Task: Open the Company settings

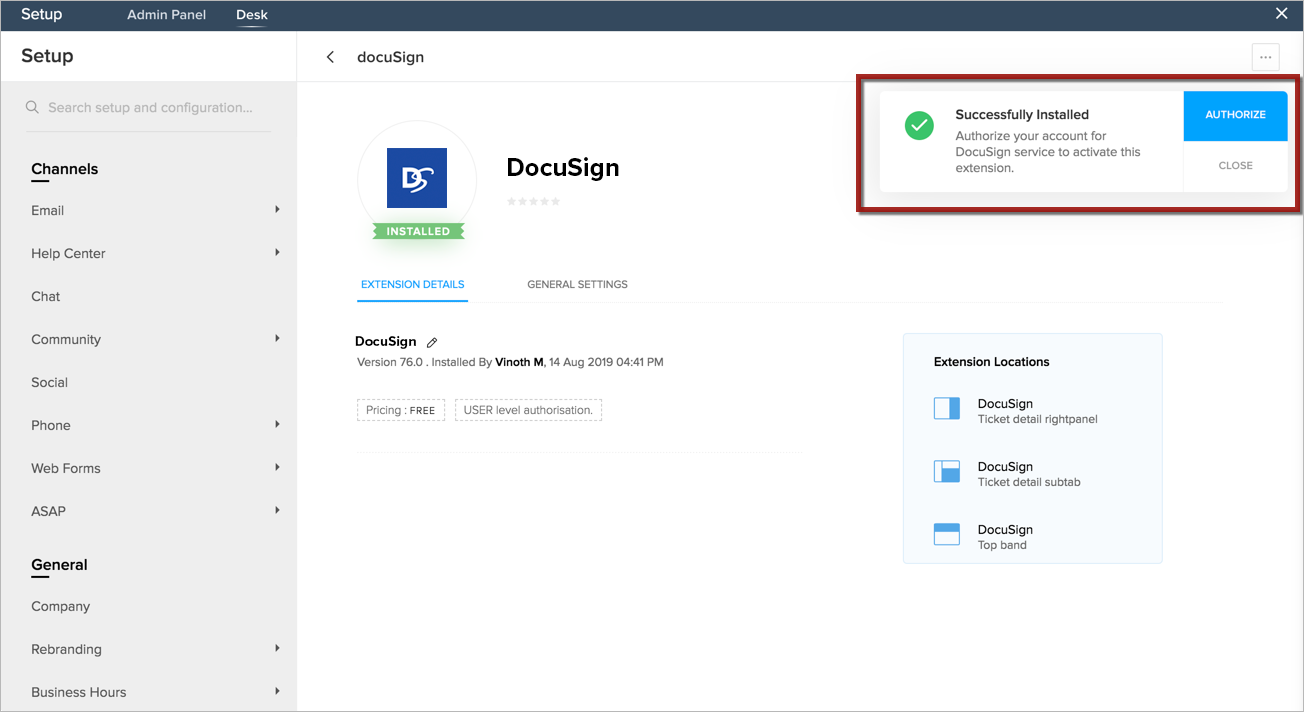Action: click(x=61, y=606)
